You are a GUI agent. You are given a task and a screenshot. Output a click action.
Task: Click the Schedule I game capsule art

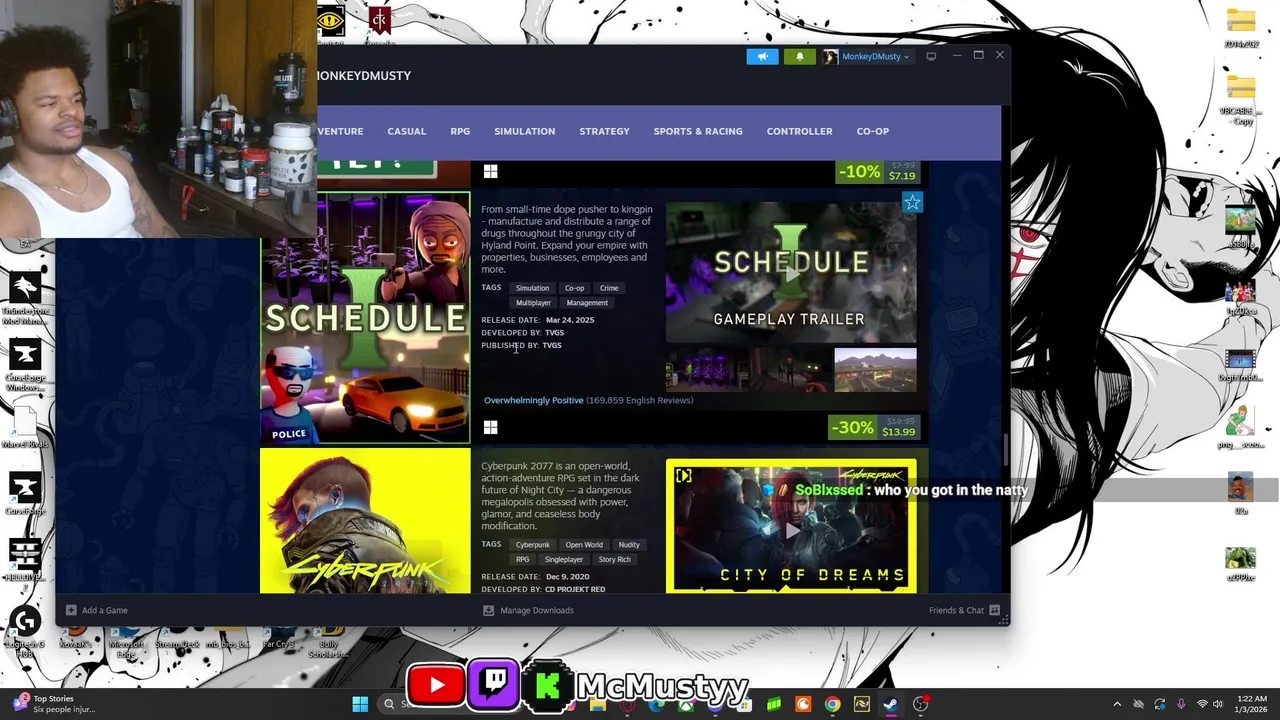(365, 318)
